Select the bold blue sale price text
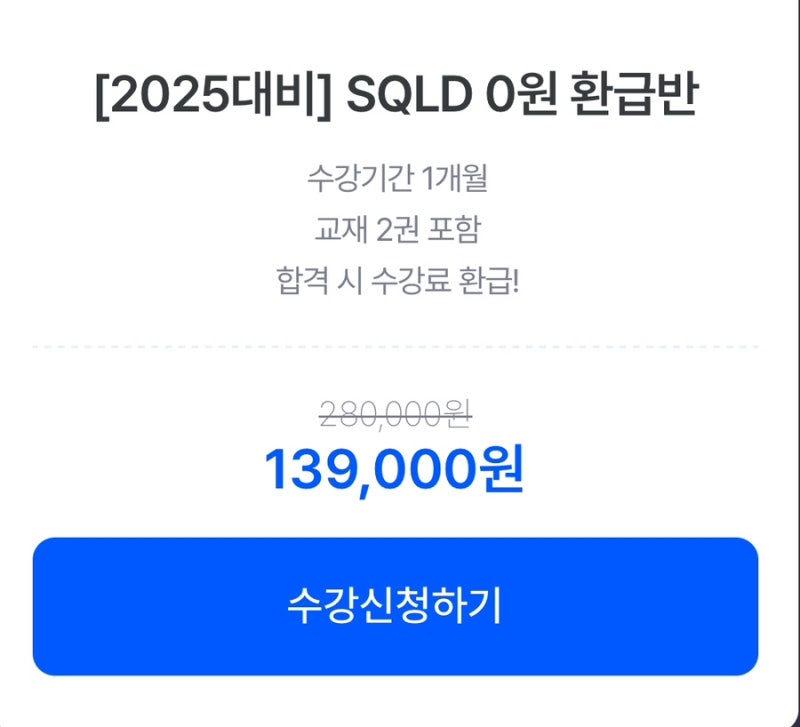 400,470
